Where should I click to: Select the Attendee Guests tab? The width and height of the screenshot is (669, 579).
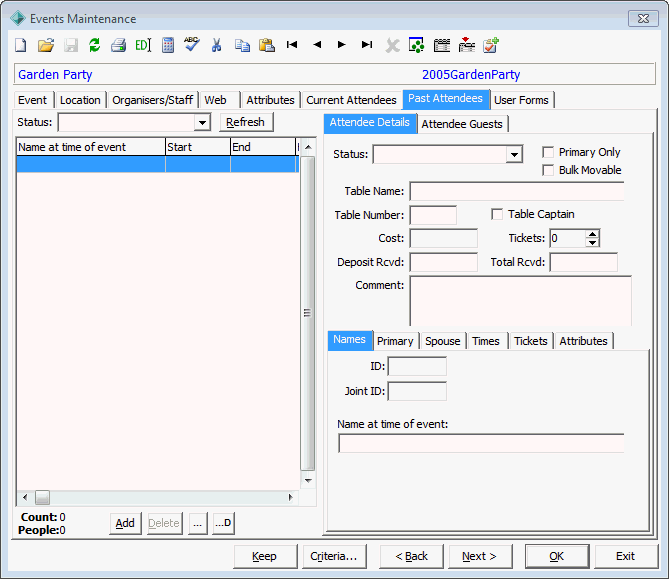coord(462,124)
